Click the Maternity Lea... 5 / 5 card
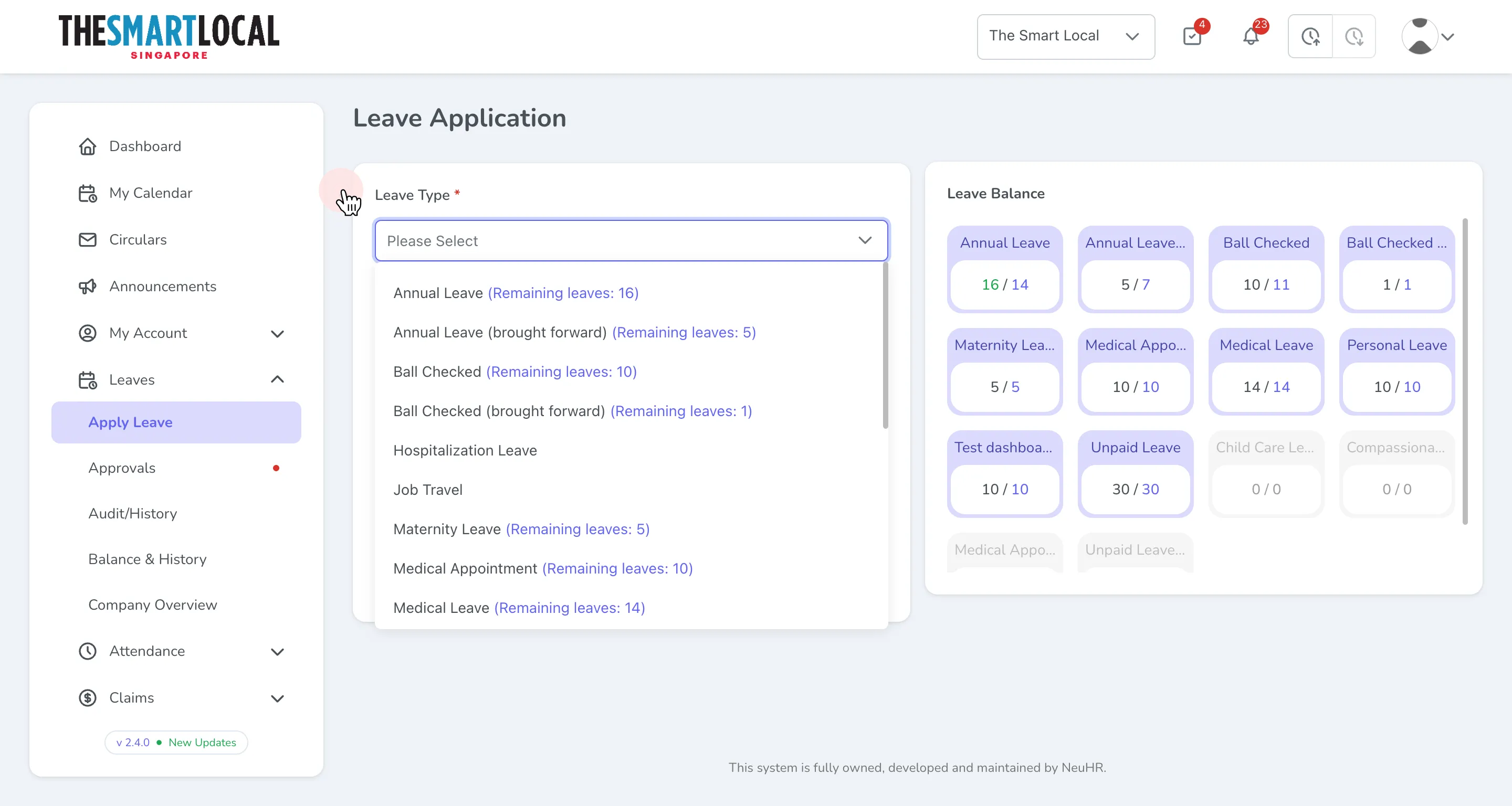Screen dimensions: 1512x806 (1004, 372)
